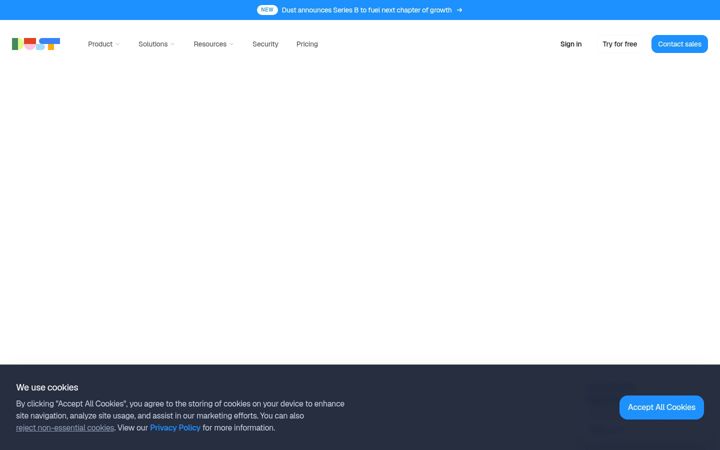Click the NEW badge in top banner

coord(267,10)
